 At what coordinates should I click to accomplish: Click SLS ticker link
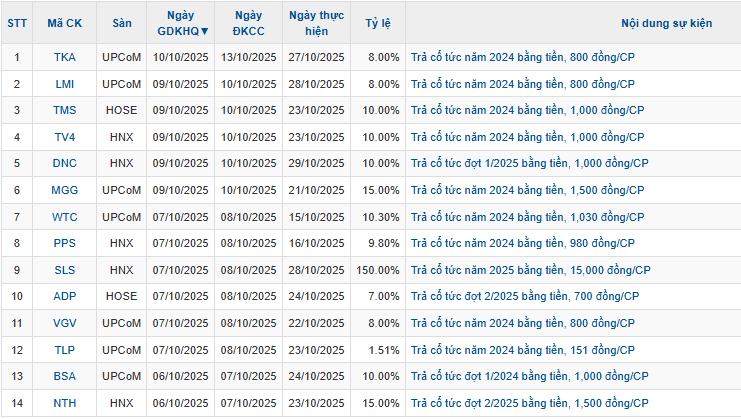coord(64,270)
